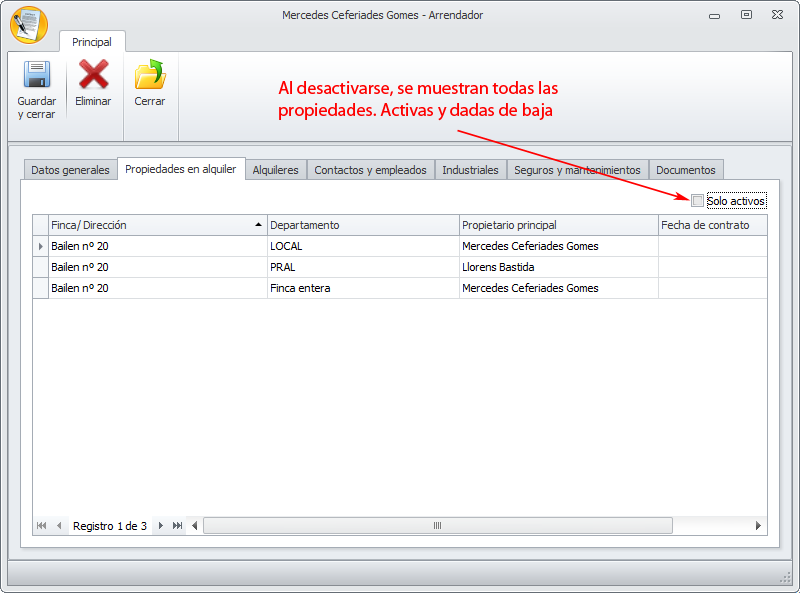Switch to the Alquileres tab

pyautogui.click(x=276, y=170)
